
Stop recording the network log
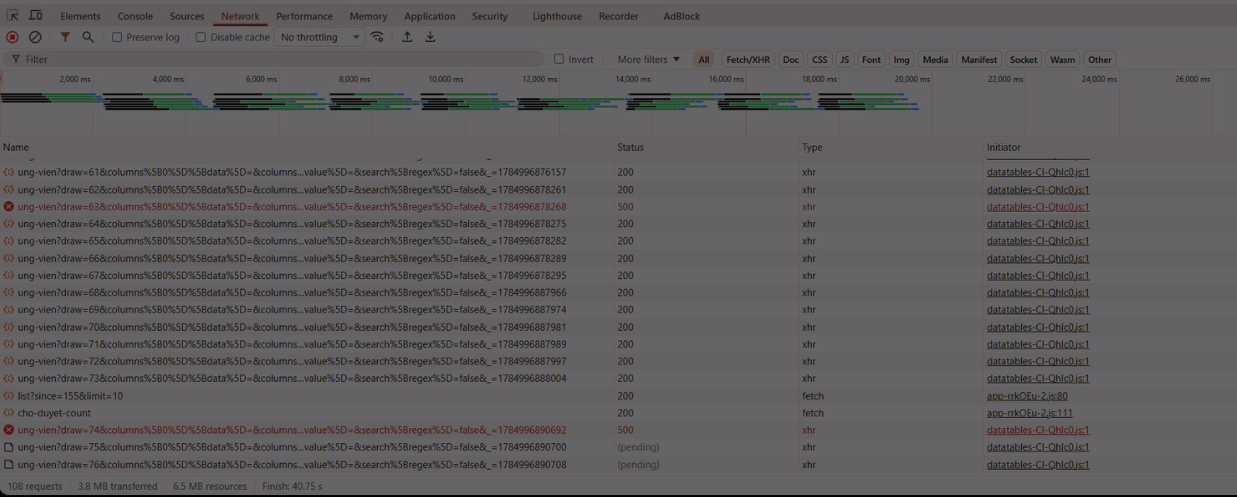tap(13, 37)
